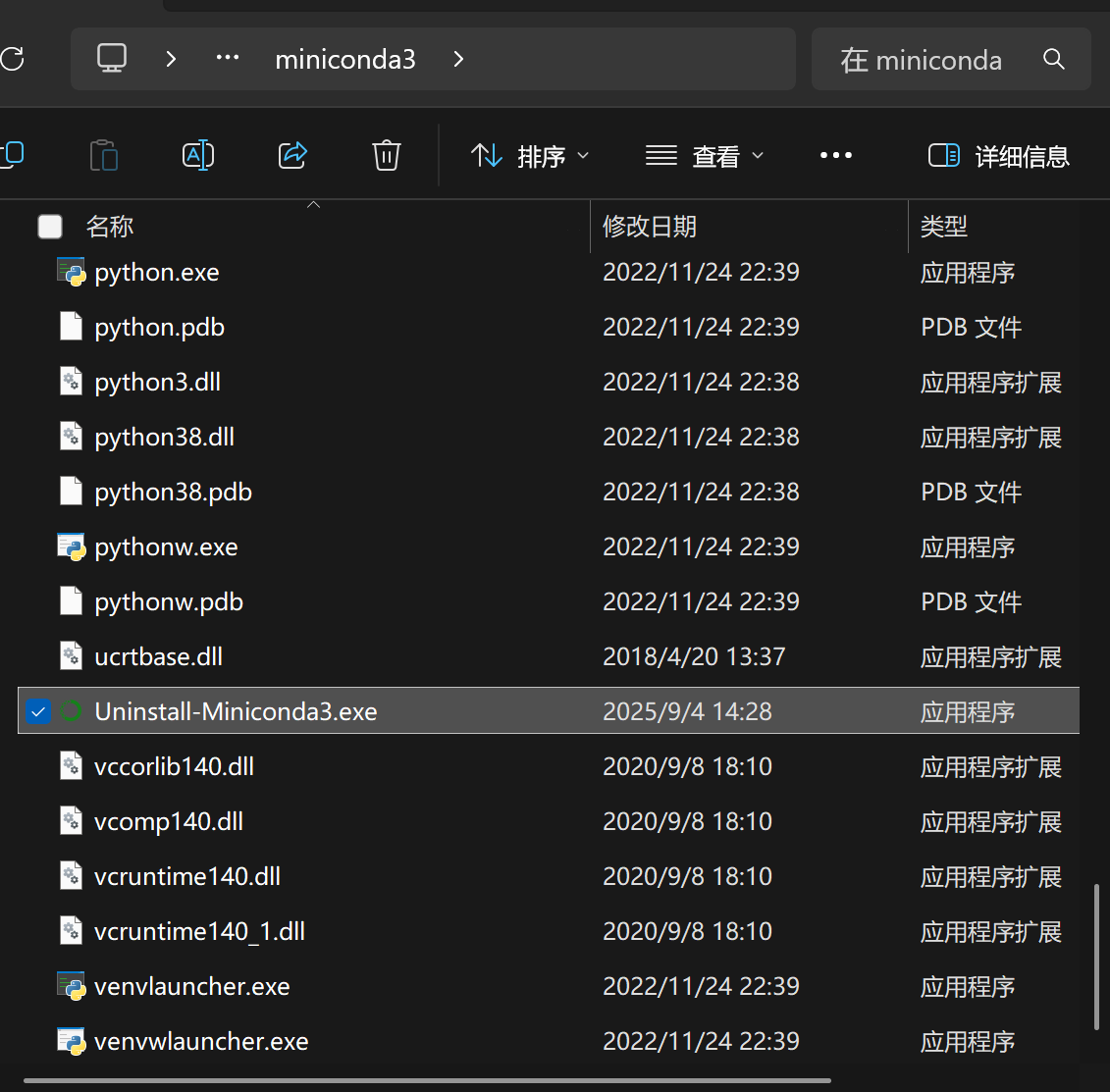Click the vccorlib140.dll file icon
The width and height of the screenshot is (1110, 1092).
point(72,765)
